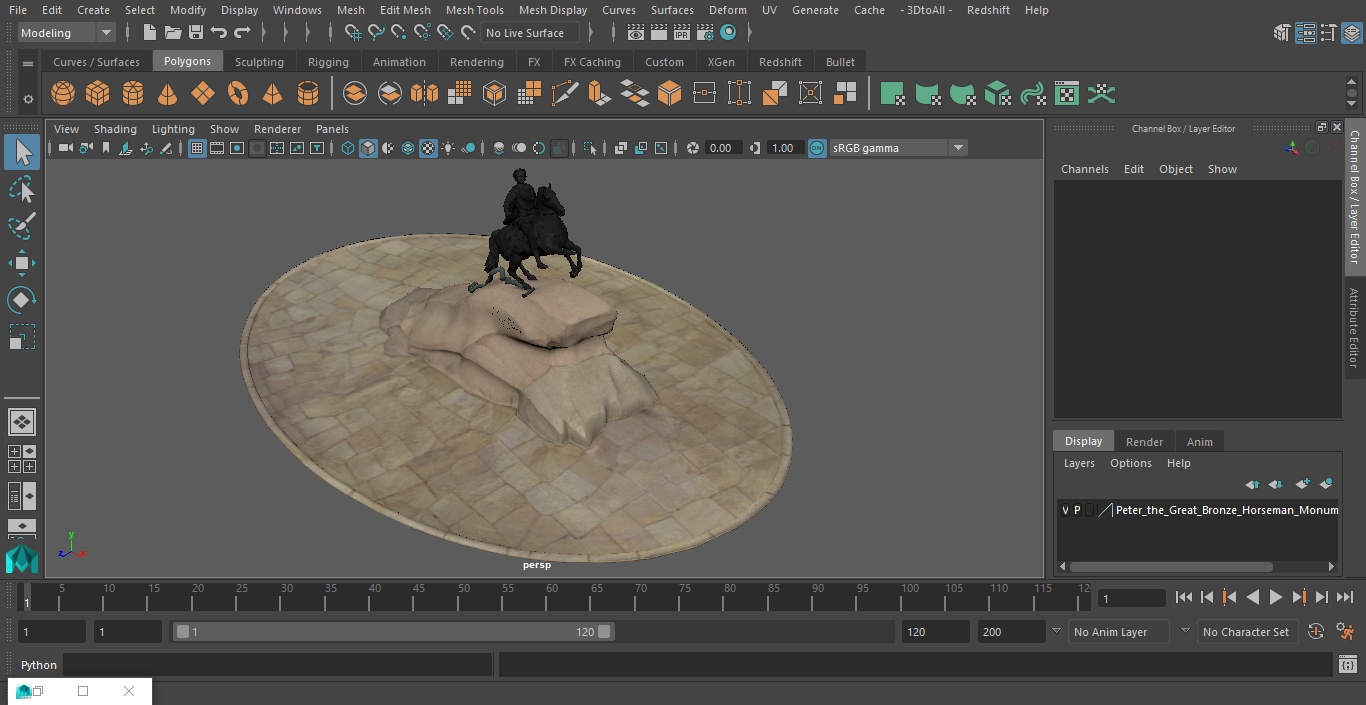The height and width of the screenshot is (705, 1366).
Task: Toggle the color management view transform button
Action: click(x=817, y=148)
